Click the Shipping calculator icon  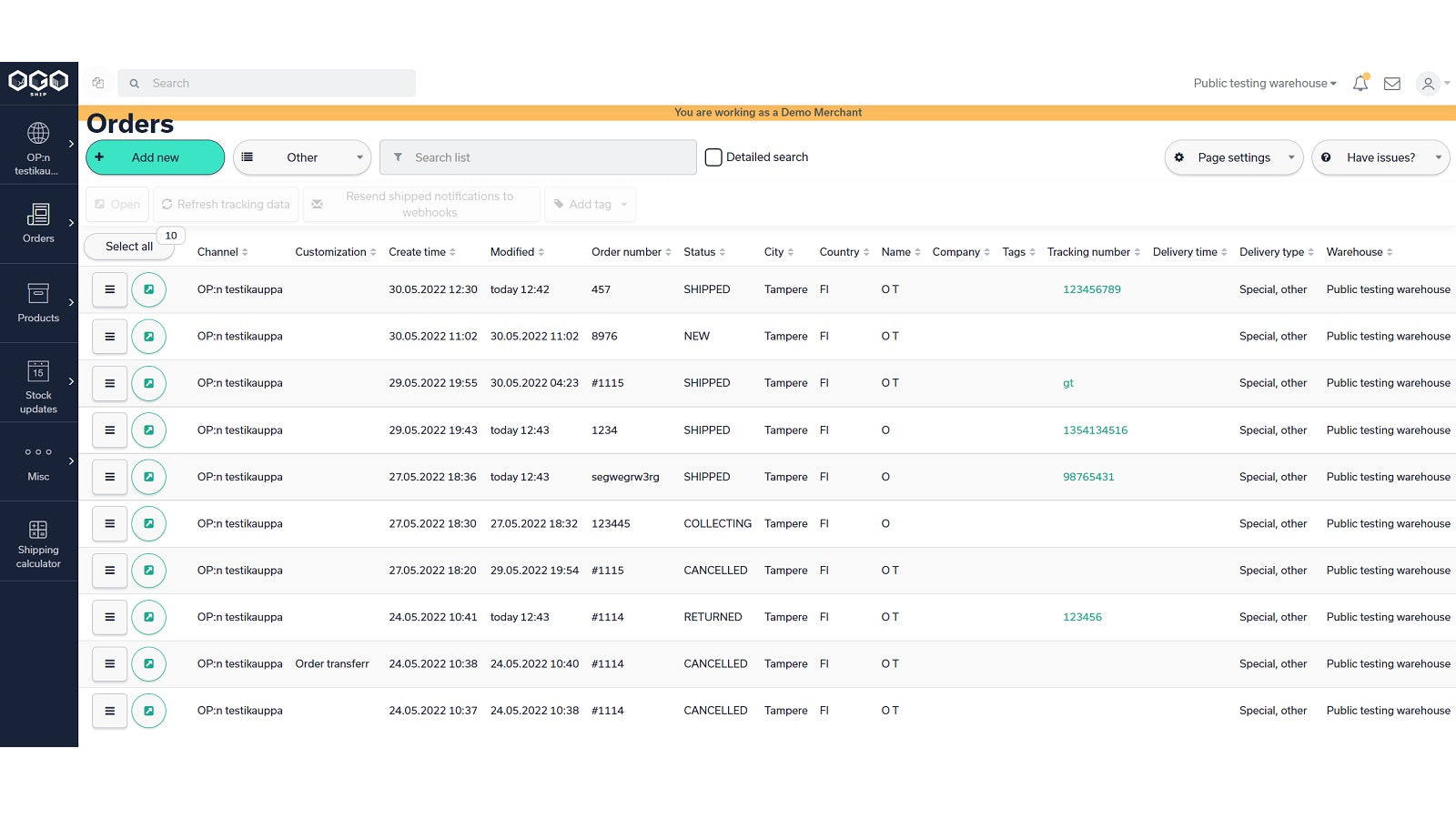click(x=37, y=530)
